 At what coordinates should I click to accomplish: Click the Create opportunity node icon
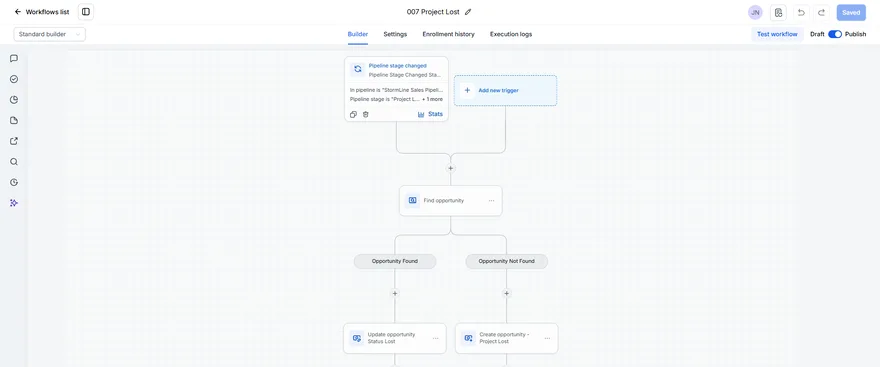click(469, 338)
